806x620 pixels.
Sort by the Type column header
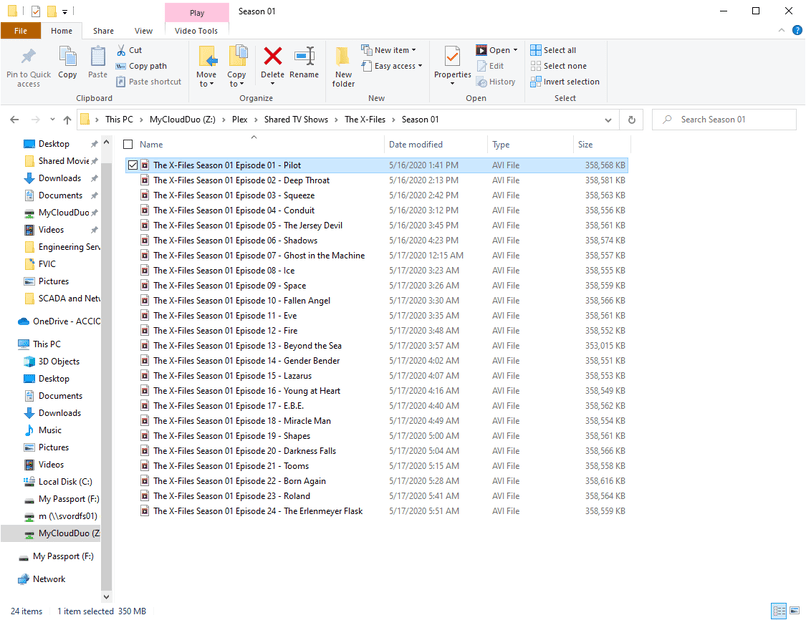coord(501,144)
